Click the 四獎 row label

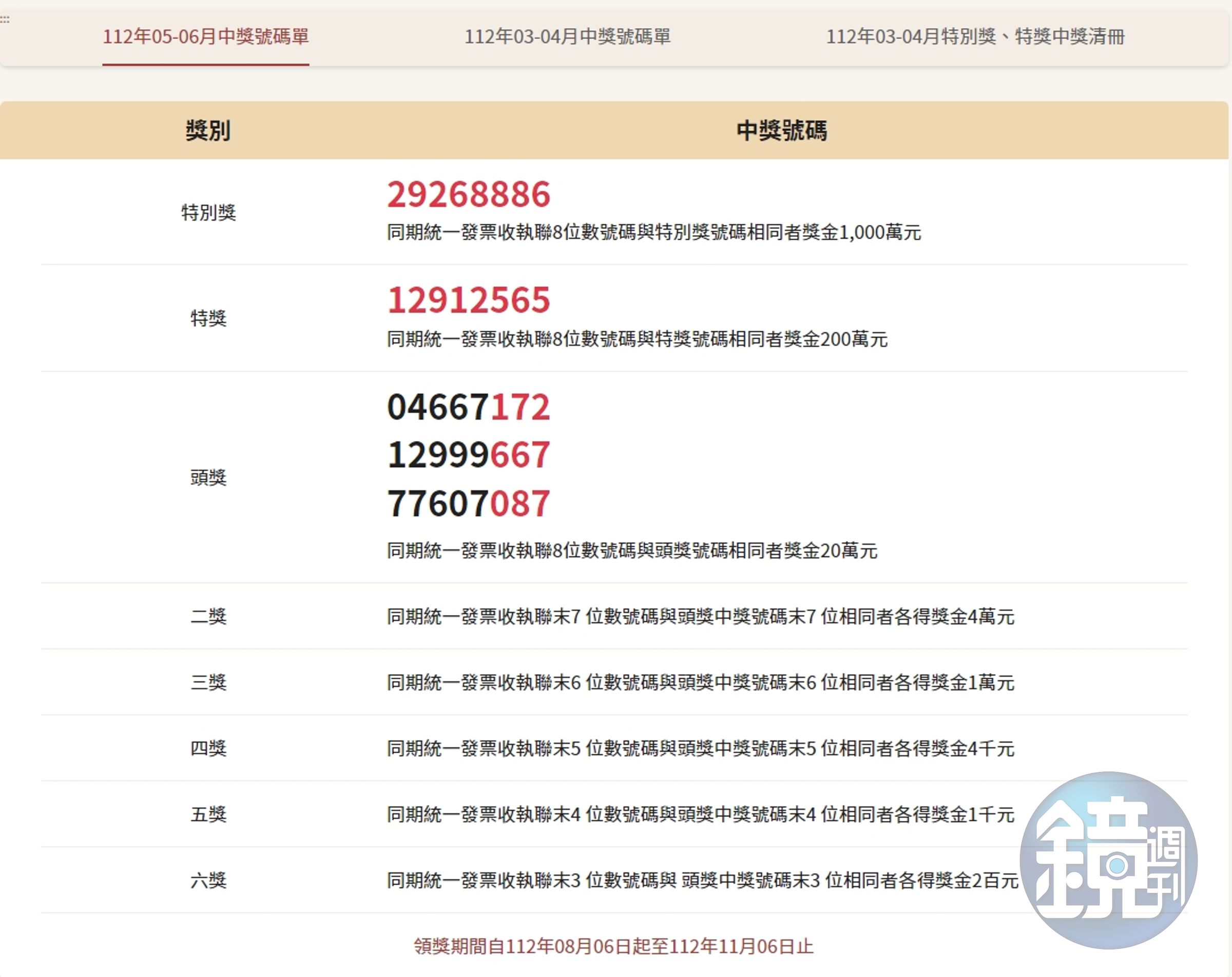208,749
